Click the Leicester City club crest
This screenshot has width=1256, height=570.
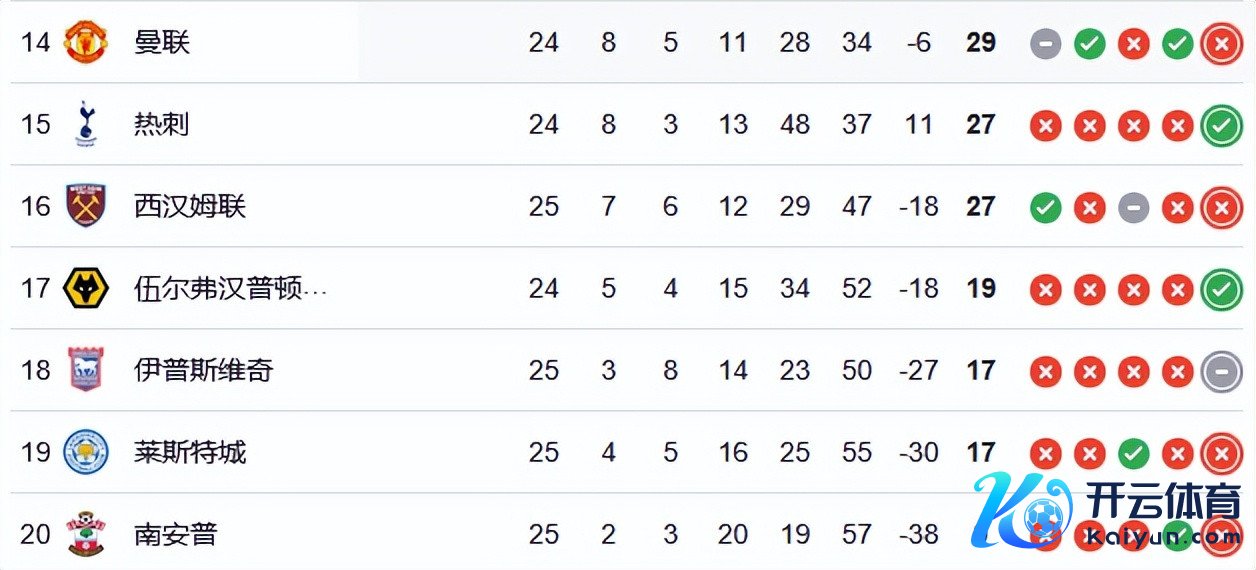[x=85, y=453]
